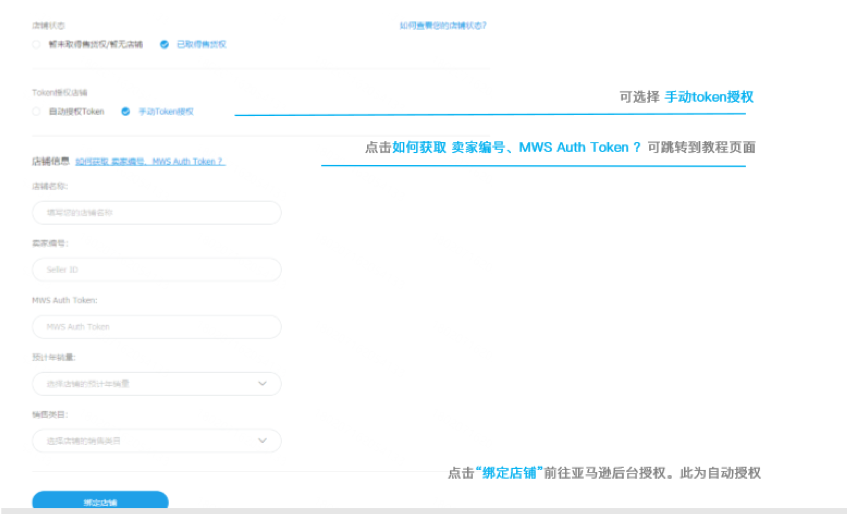This screenshot has width=847, height=514.
Task: Open the 销售类目 dropdown
Action: click(157, 441)
